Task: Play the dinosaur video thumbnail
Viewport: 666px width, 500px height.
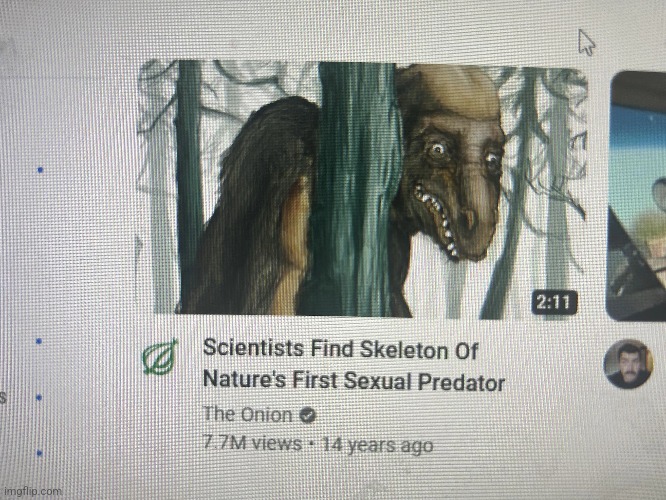Action: 362,190
